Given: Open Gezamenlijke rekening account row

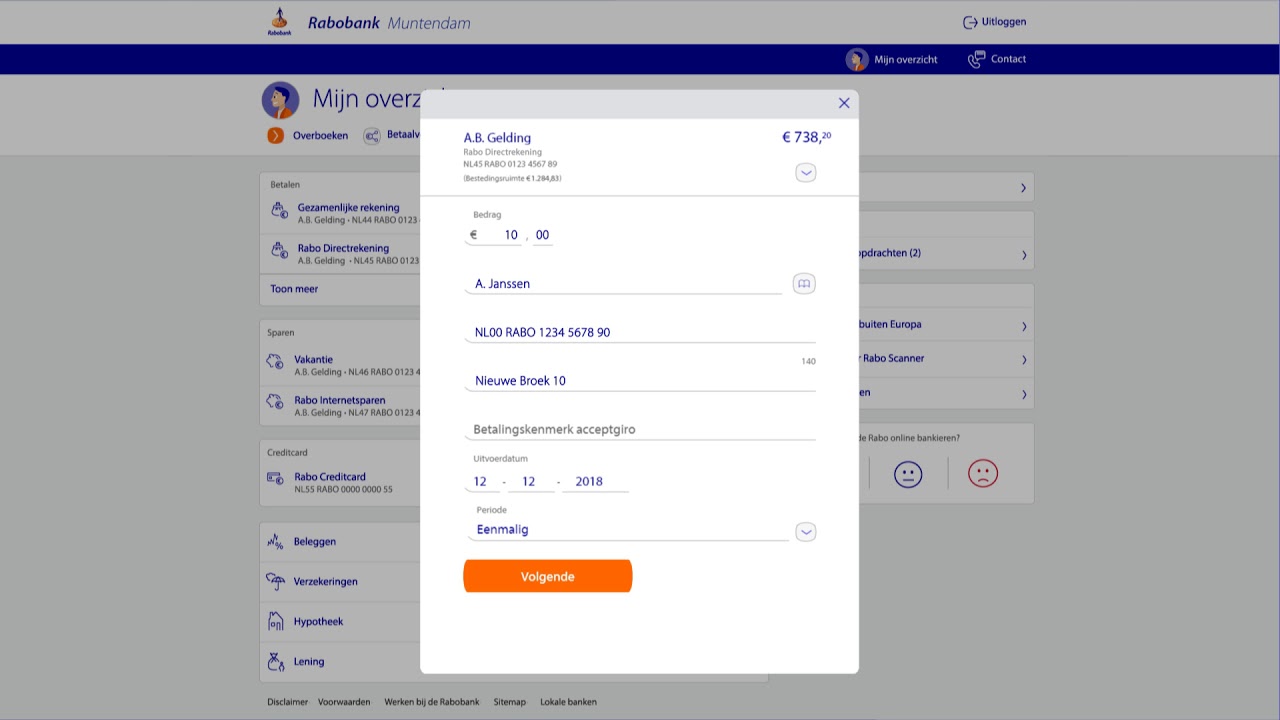Looking at the screenshot, I should [x=340, y=214].
